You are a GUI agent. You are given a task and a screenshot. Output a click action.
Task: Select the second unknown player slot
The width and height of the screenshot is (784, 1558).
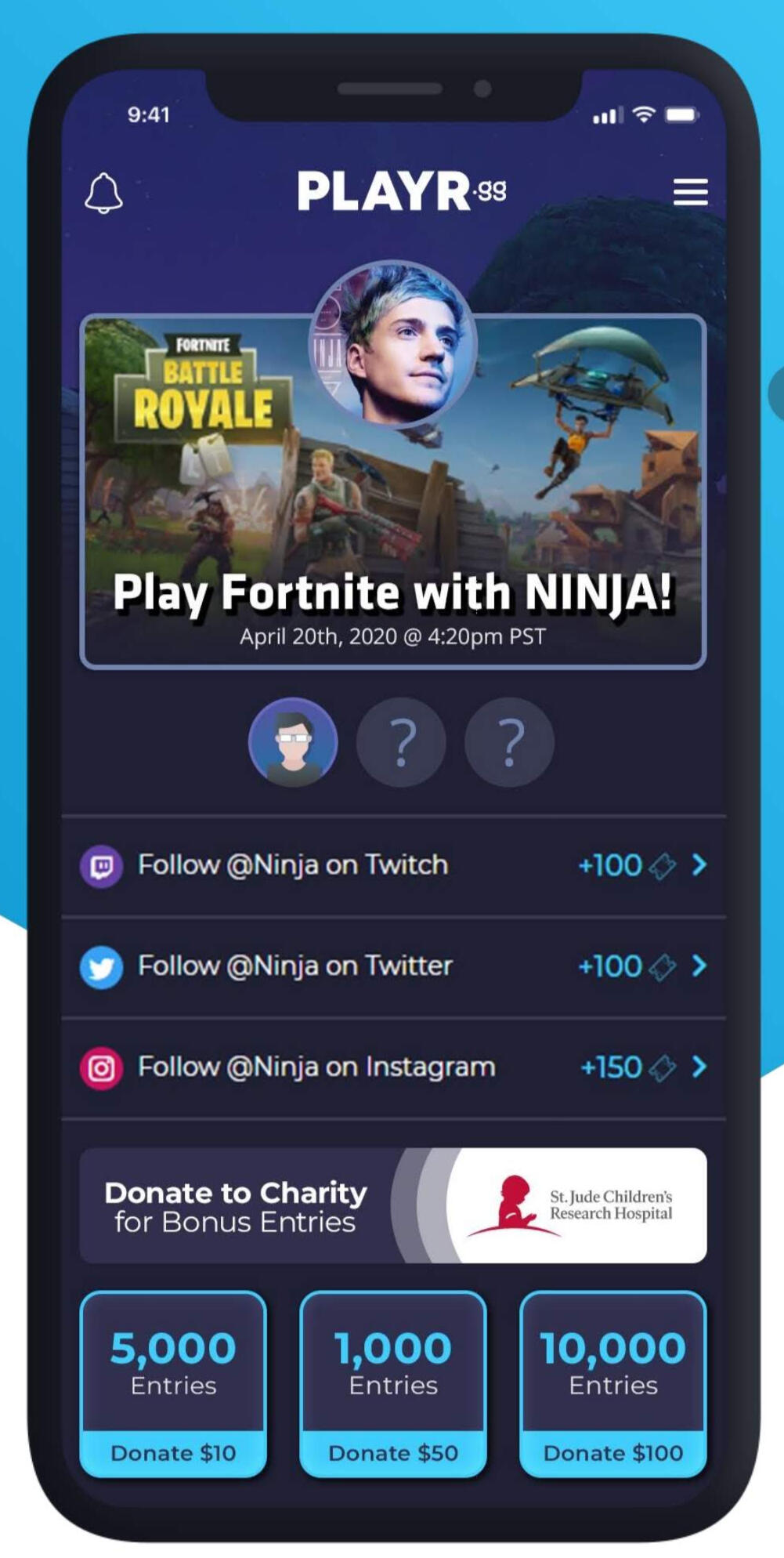401,741
